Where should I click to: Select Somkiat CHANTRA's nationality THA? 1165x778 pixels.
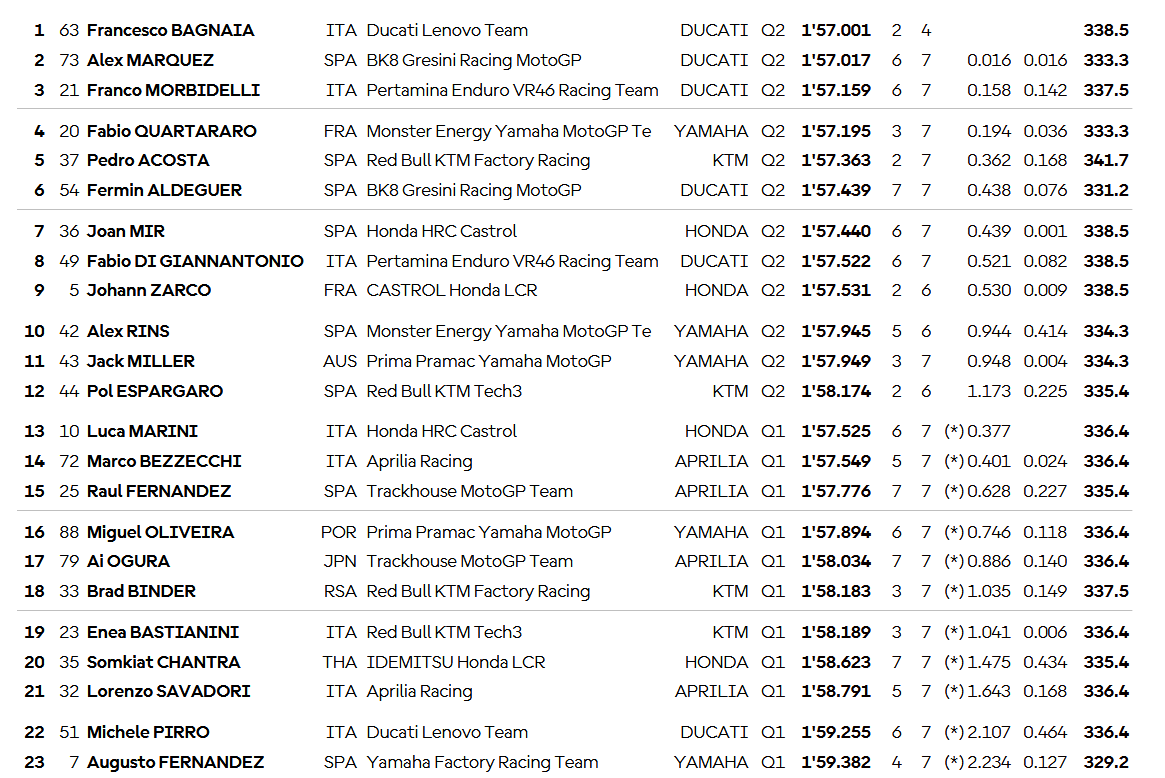click(x=340, y=662)
